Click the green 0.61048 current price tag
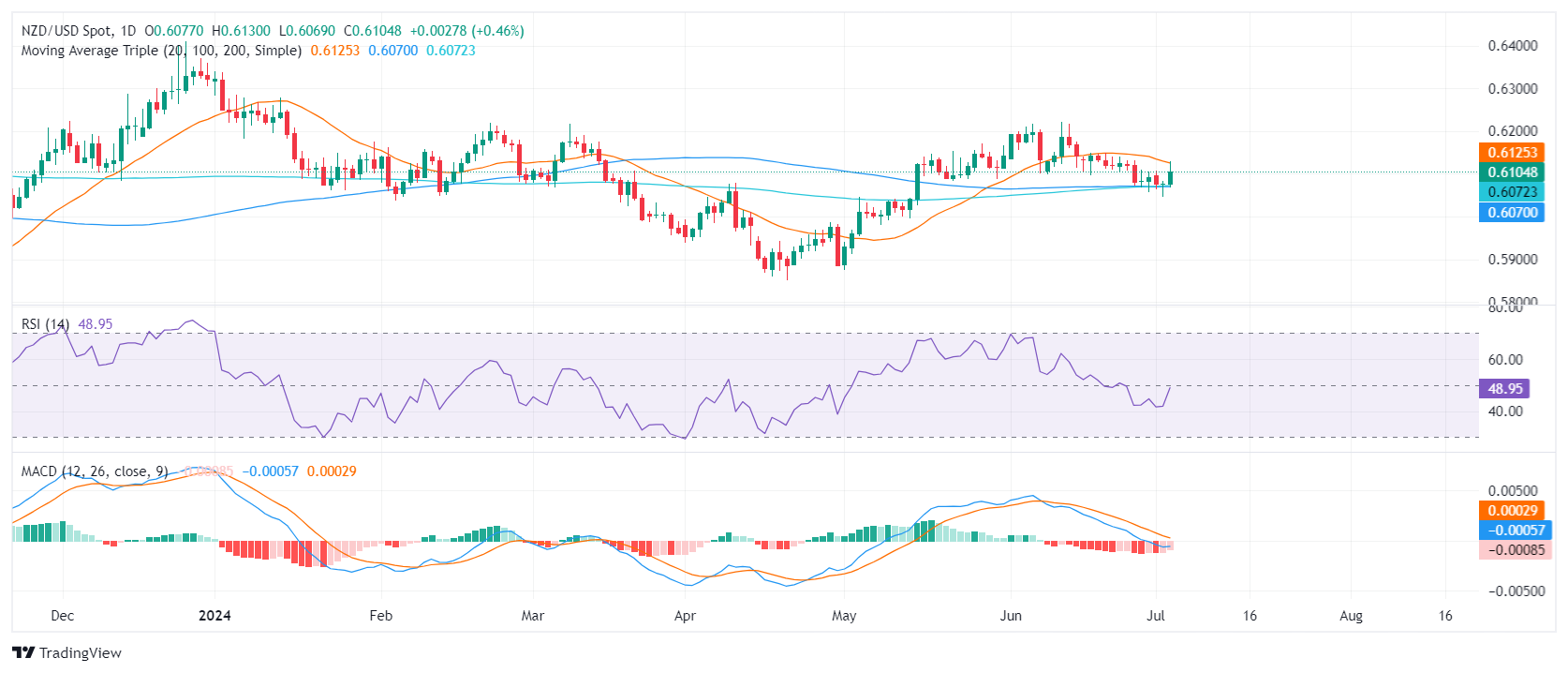1568x673 pixels. (x=1512, y=172)
